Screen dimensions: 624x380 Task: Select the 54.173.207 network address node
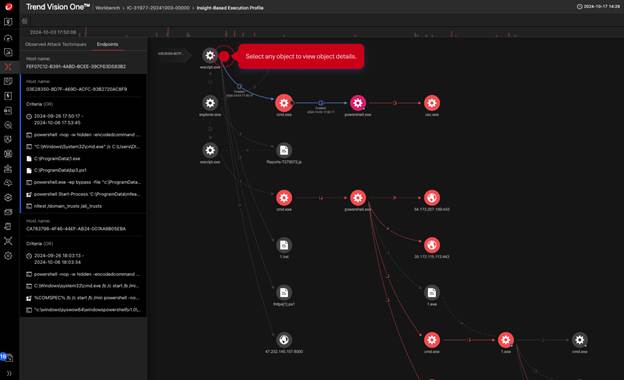click(432, 198)
